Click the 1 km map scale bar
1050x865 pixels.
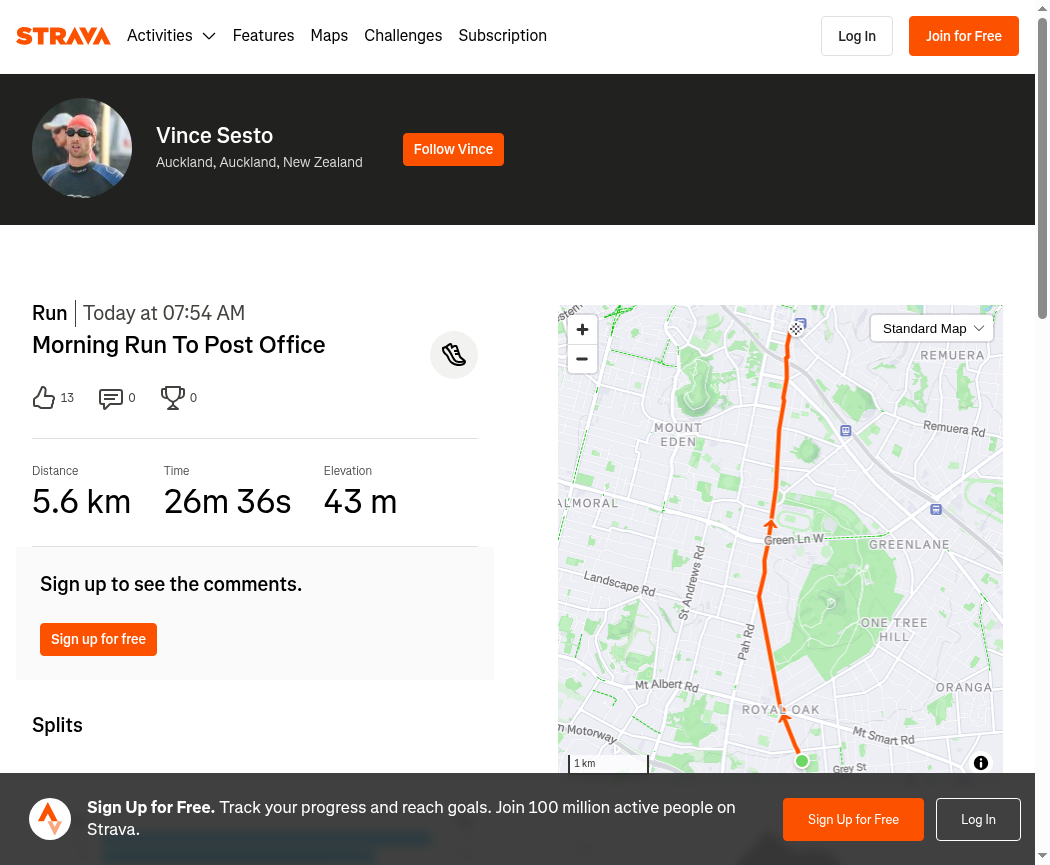click(x=609, y=763)
